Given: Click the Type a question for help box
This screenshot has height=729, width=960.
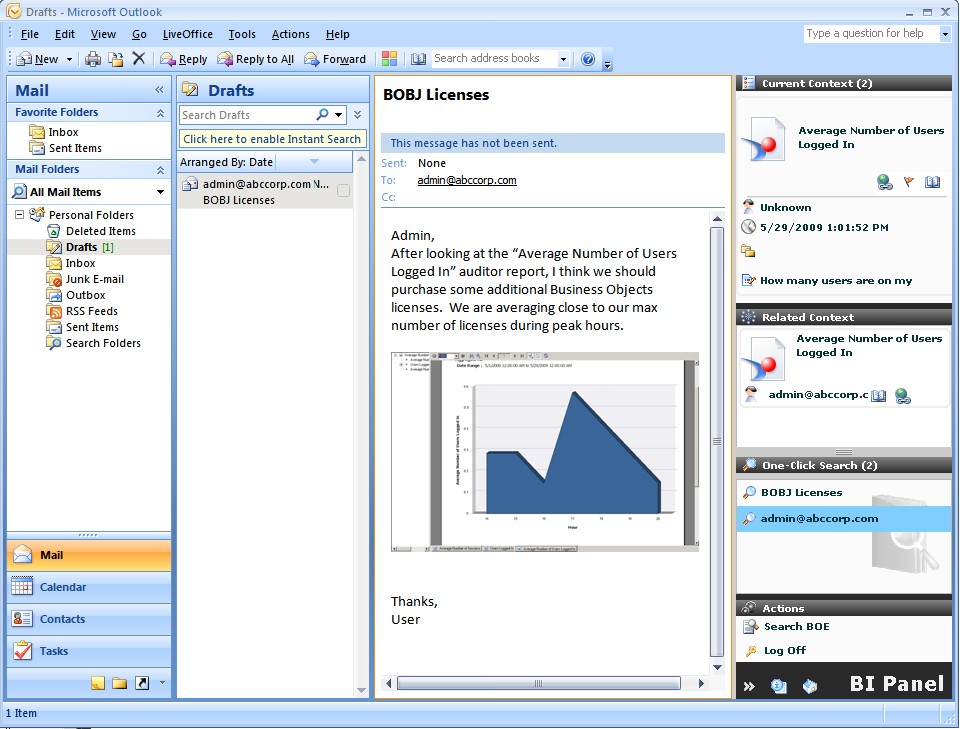Looking at the screenshot, I should pyautogui.click(x=871, y=34).
